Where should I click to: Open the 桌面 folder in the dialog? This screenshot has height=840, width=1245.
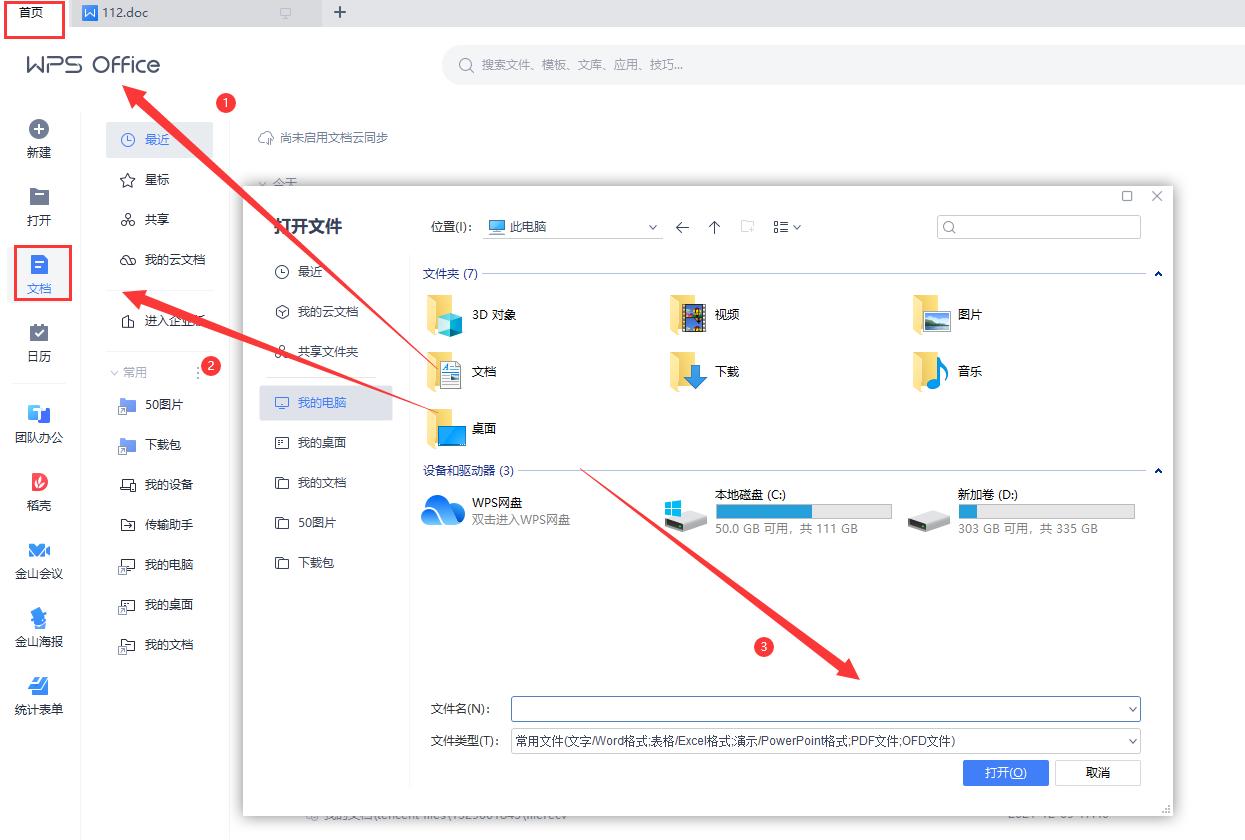(461, 428)
